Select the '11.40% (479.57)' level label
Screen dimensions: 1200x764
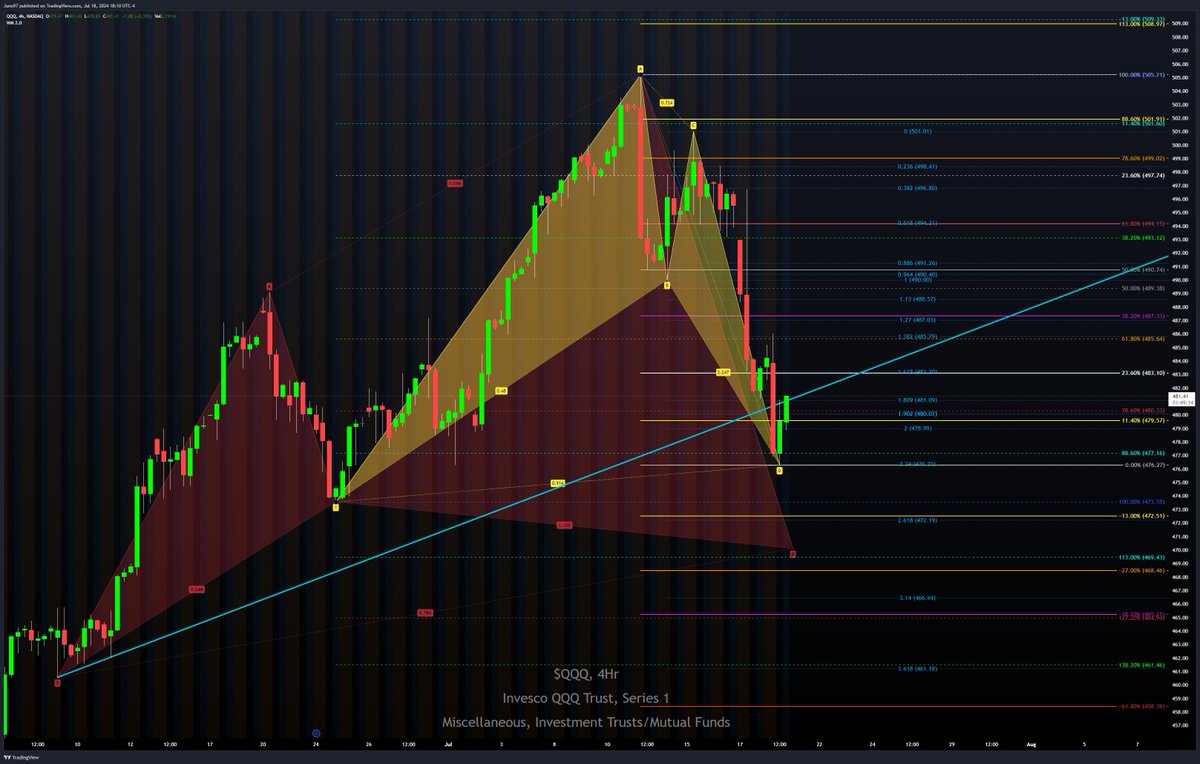pos(1145,420)
